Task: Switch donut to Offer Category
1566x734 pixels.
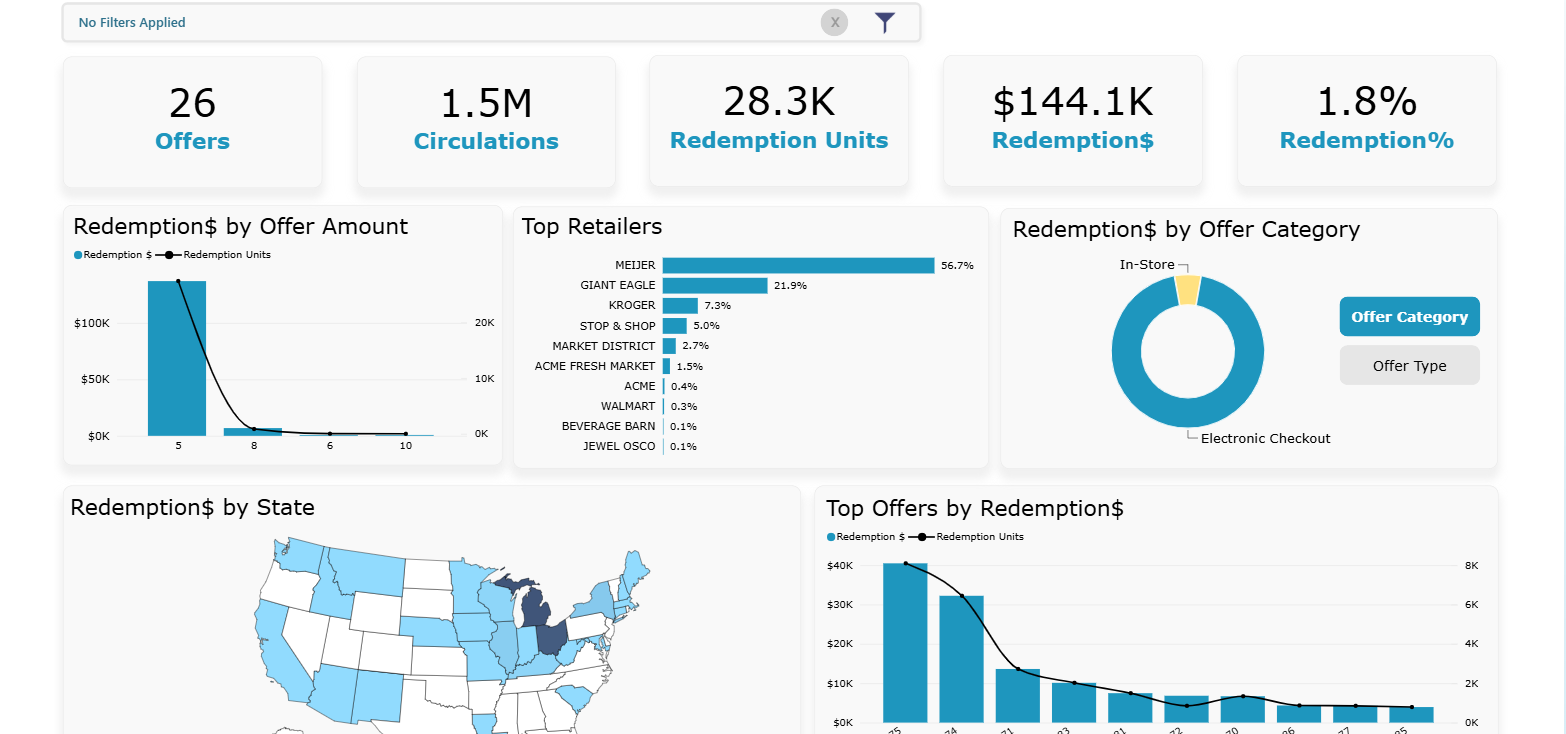Action: click(x=1409, y=317)
